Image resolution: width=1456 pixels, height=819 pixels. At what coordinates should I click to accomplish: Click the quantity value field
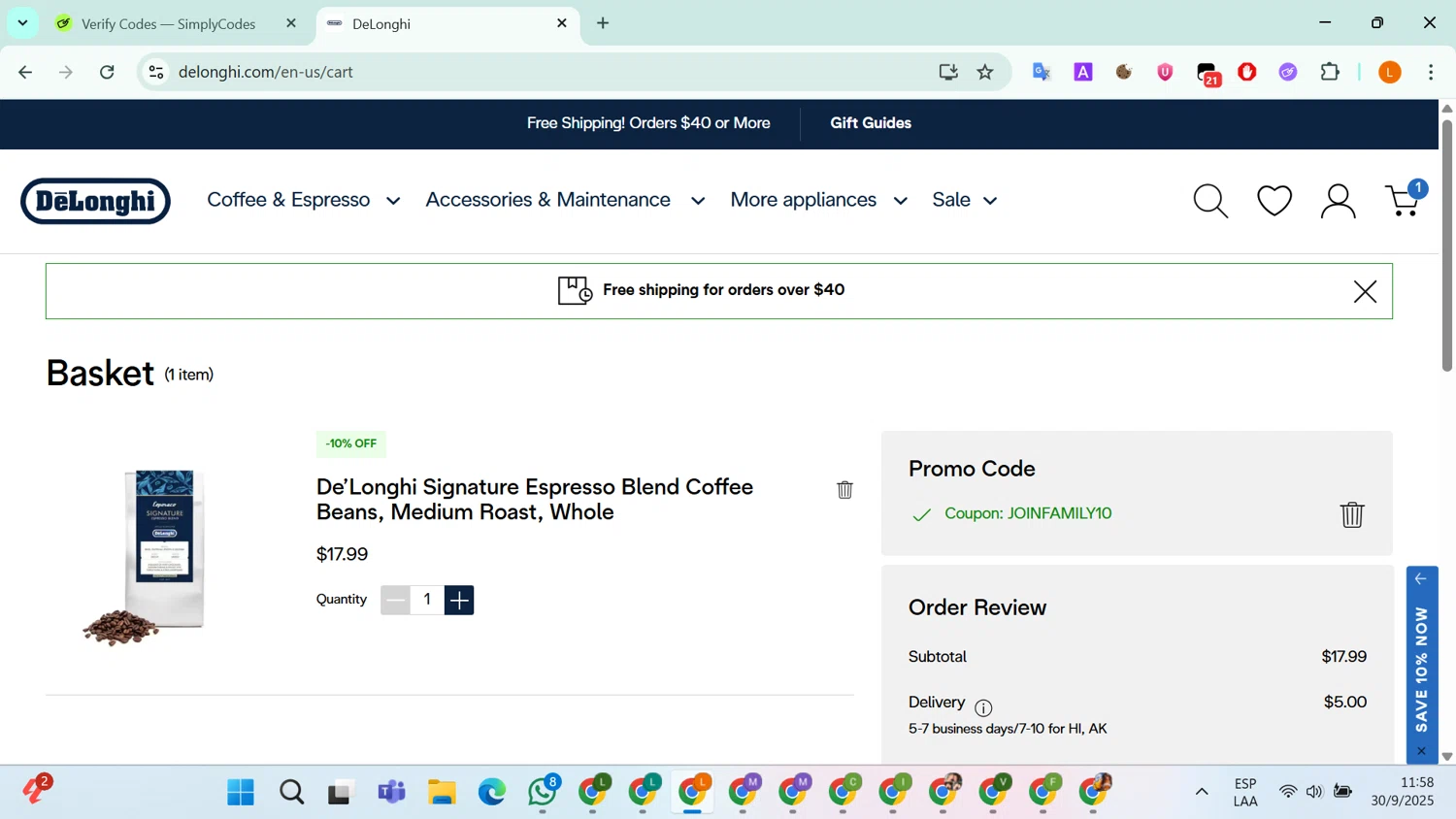427,600
